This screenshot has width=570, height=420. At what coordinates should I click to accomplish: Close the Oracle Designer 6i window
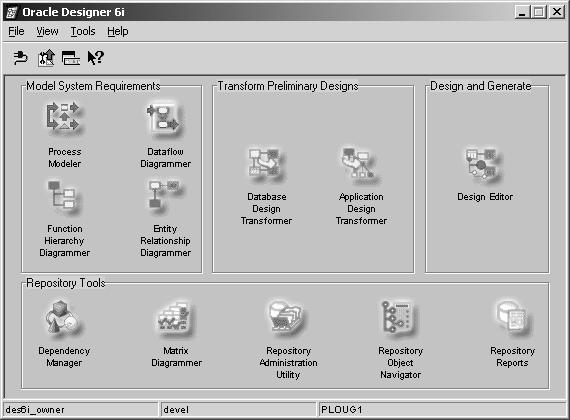pos(557,12)
